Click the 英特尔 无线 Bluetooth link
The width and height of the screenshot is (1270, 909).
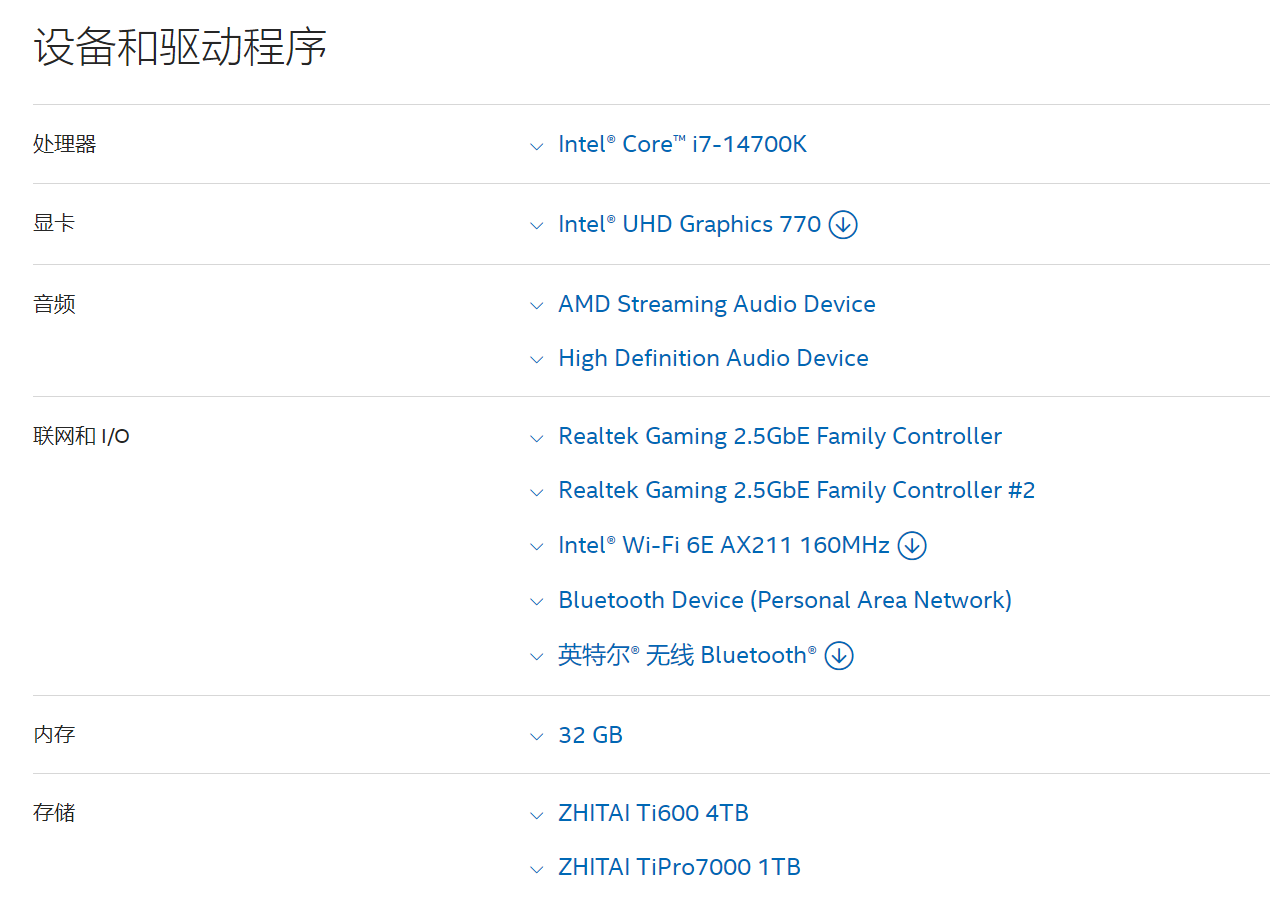click(x=687, y=655)
